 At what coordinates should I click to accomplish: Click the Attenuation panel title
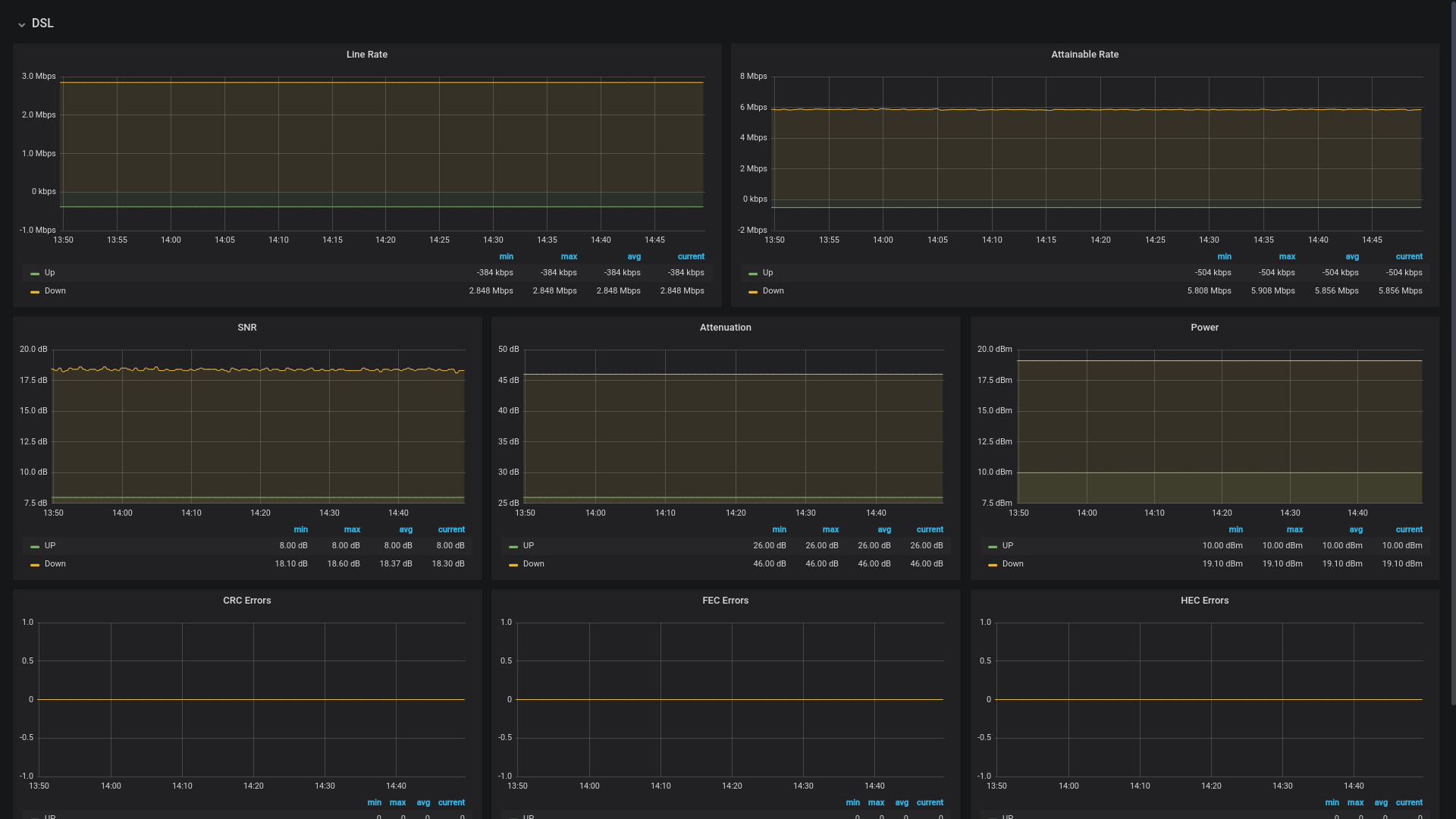point(725,328)
